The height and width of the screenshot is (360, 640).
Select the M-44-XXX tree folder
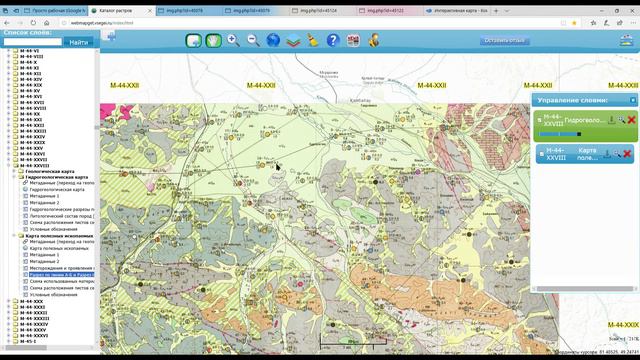pos(31,301)
